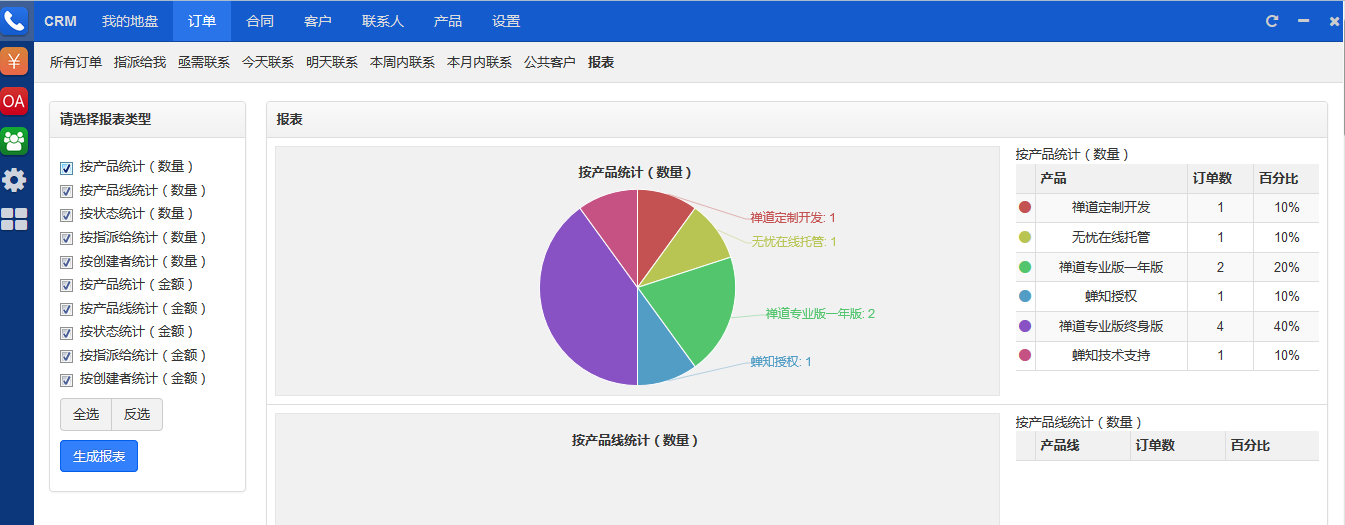1345x525 pixels.
Task: Open 产品 menu
Action: (448, 21)
